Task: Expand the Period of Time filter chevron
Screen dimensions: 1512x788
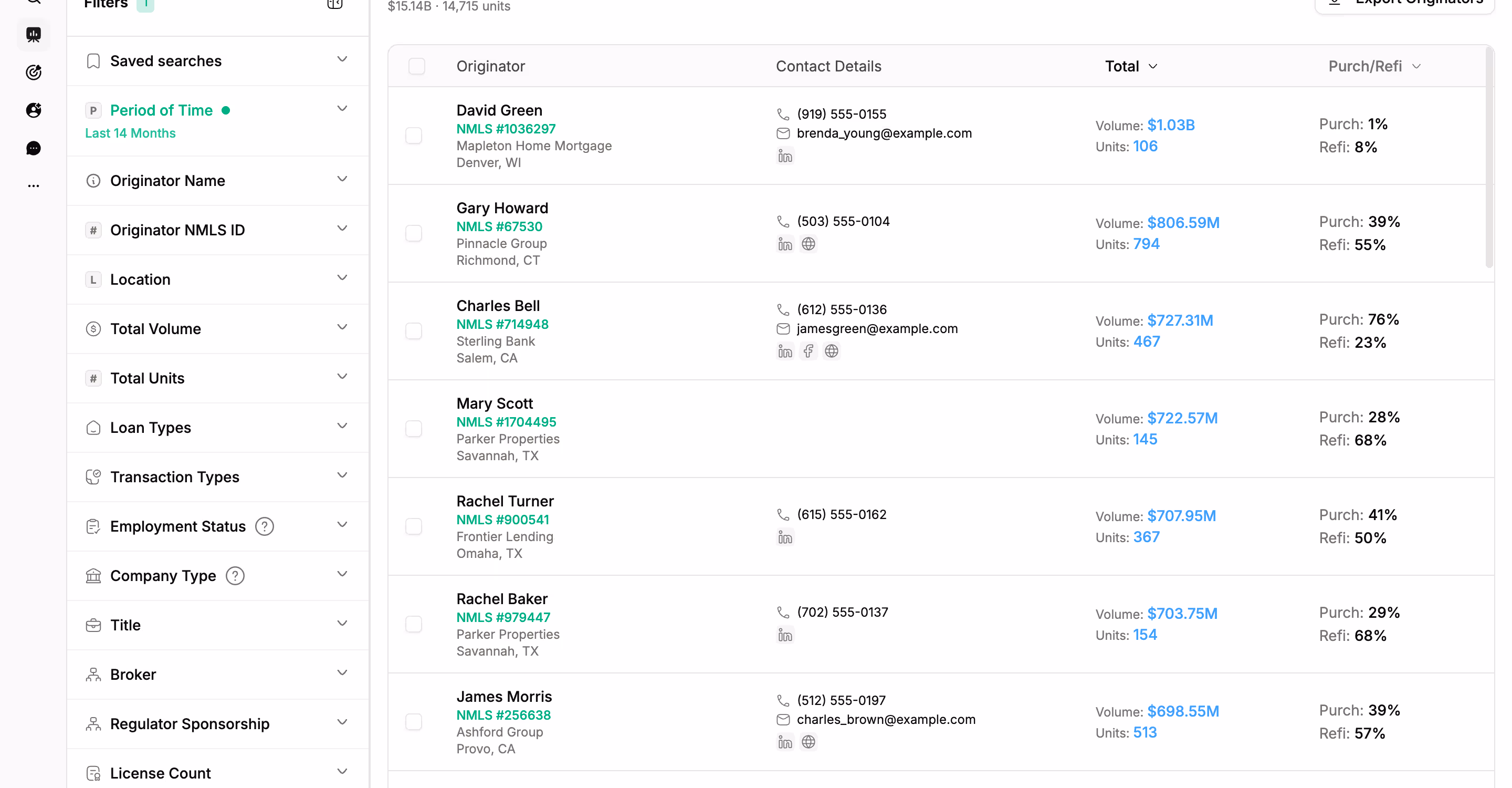Action: (x=342, y=109)
